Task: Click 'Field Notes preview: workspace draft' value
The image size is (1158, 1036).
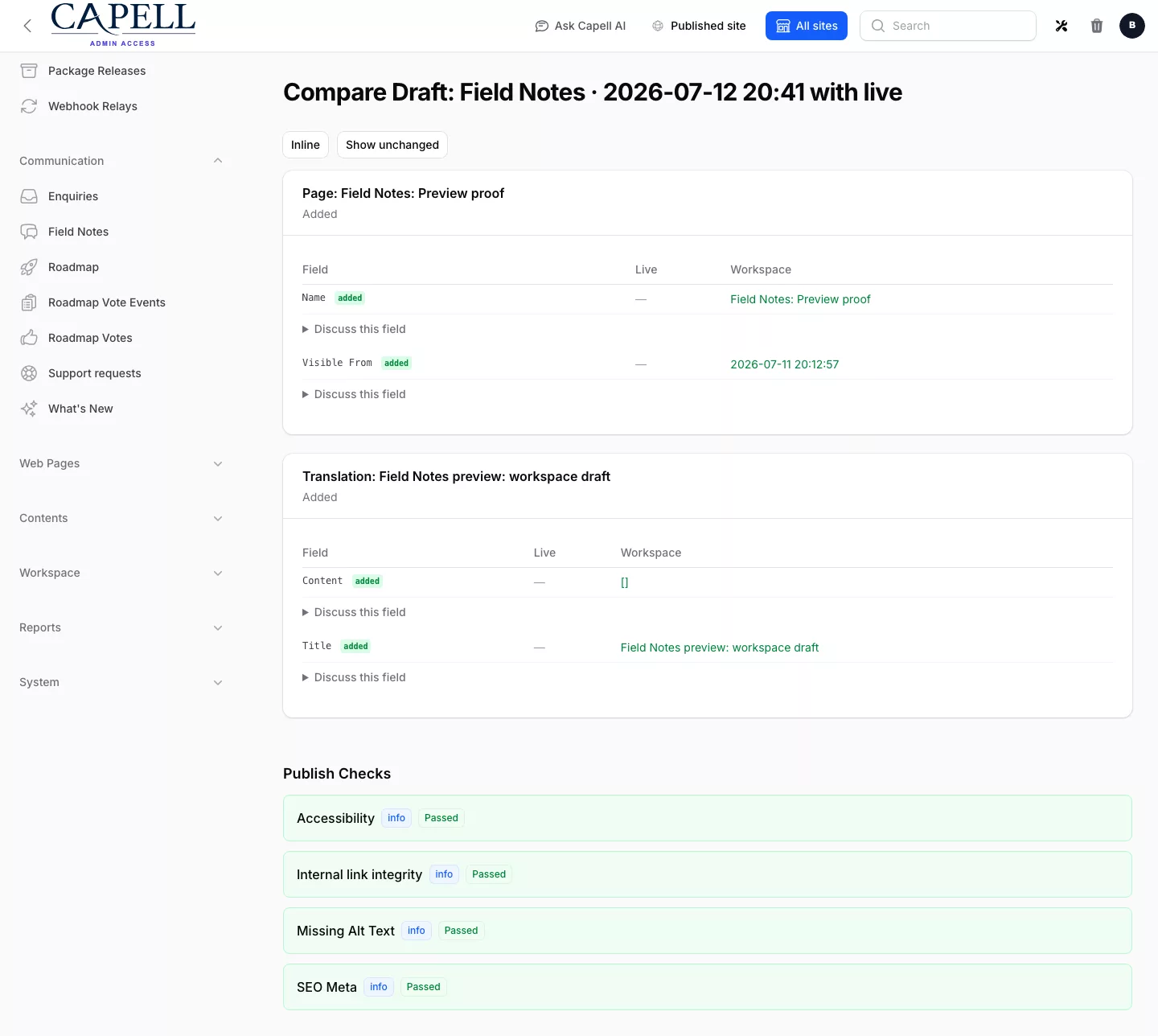Action: pyautogui.click(x=720, y=647)
